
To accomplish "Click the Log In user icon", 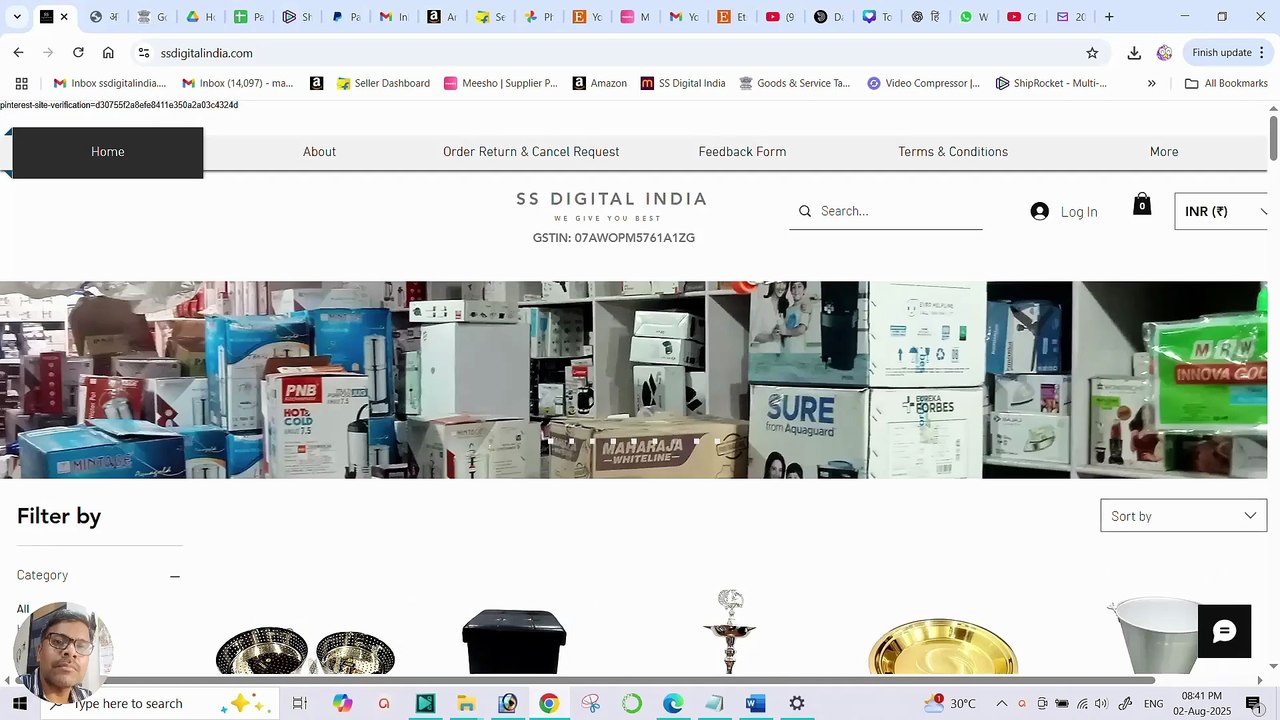I will coord(1039,212).
